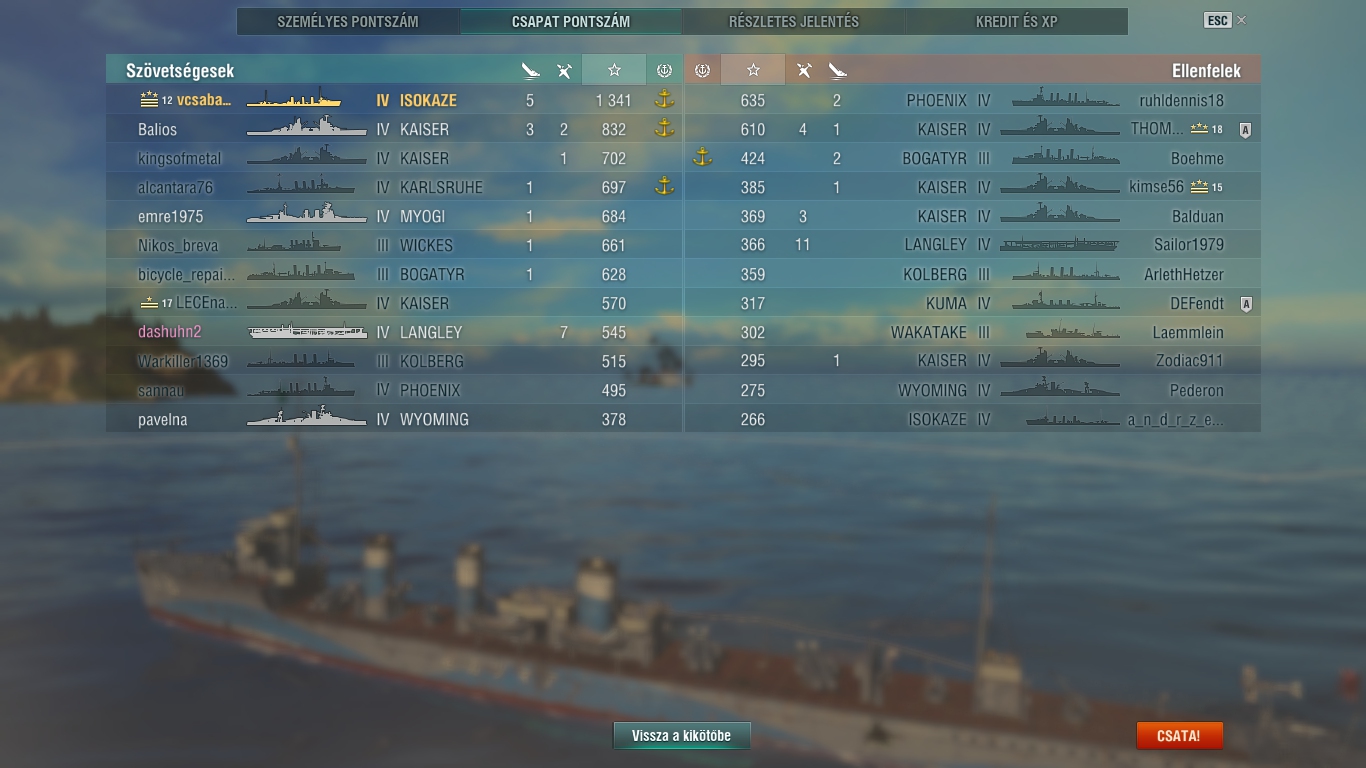Image resolution: width=1366 pixels, height=768 pixels.
Task: Select enemy player Sailor1979 Langley row
Action: [x=972, y=245]
